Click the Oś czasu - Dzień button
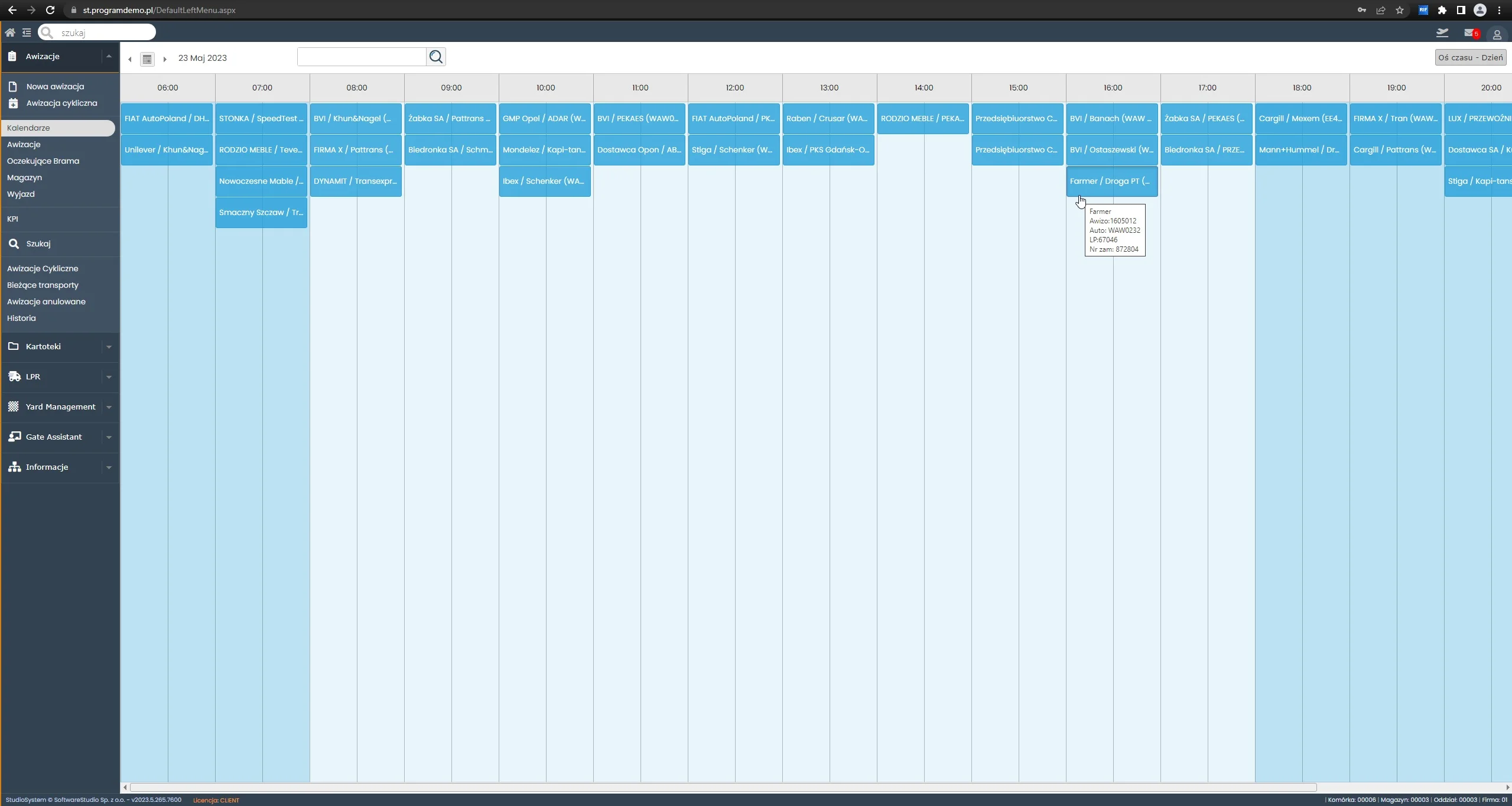1512x806 pixels. pyautogui.click(x=1470, y=57)
